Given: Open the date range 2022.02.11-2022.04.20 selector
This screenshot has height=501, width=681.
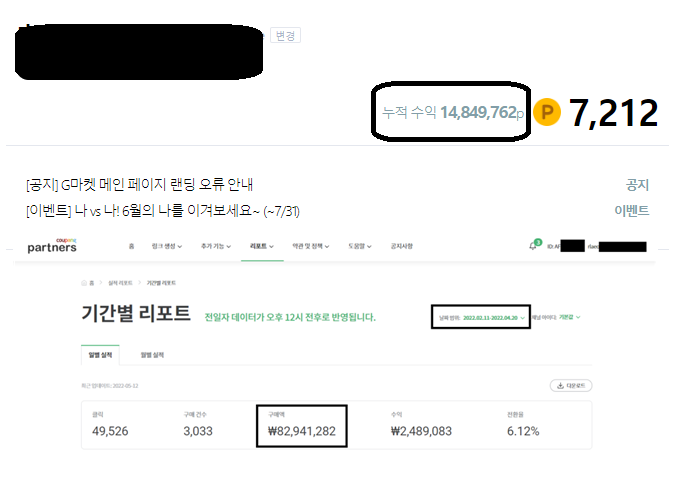Looking at the screenshot, I should tap(481, 317).
